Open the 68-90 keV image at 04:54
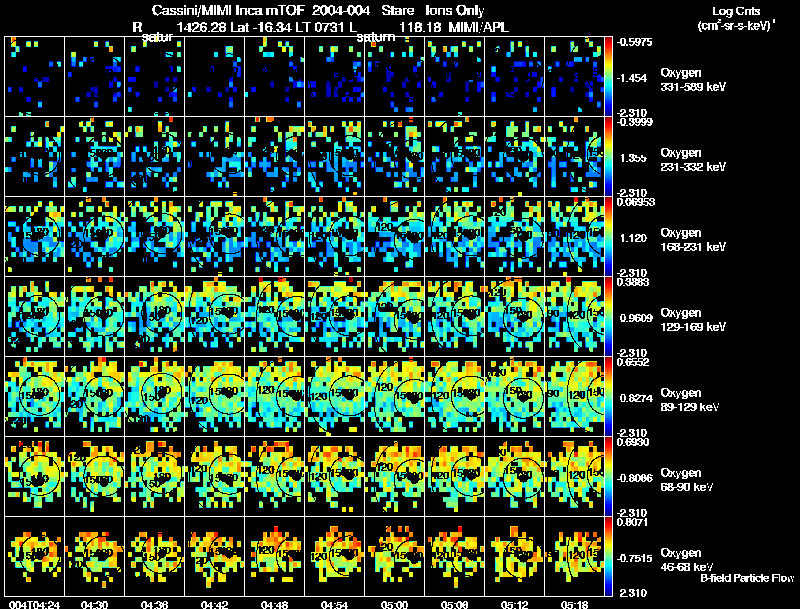The height and width of the screenshot is (609, 800). pos(335,477)
